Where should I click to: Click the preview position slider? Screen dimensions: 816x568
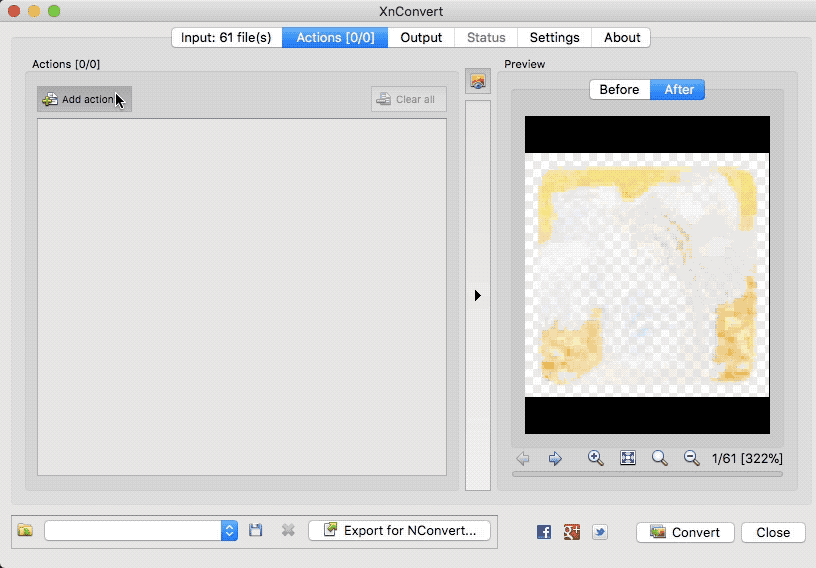click(x=647, y=474)
